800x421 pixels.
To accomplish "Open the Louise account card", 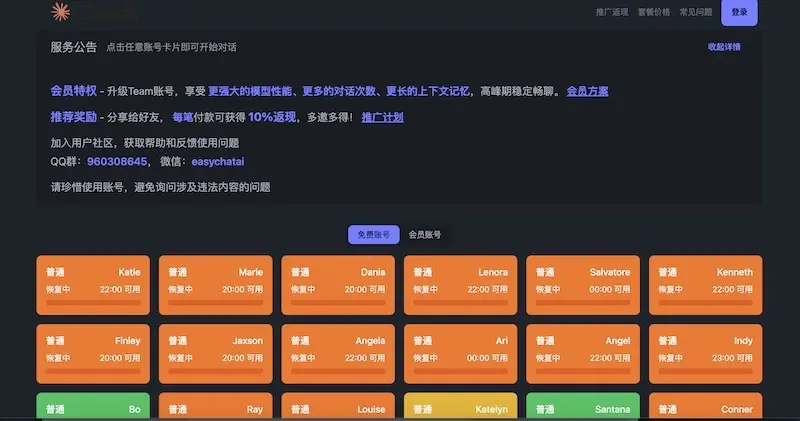I will click(338, 407).
